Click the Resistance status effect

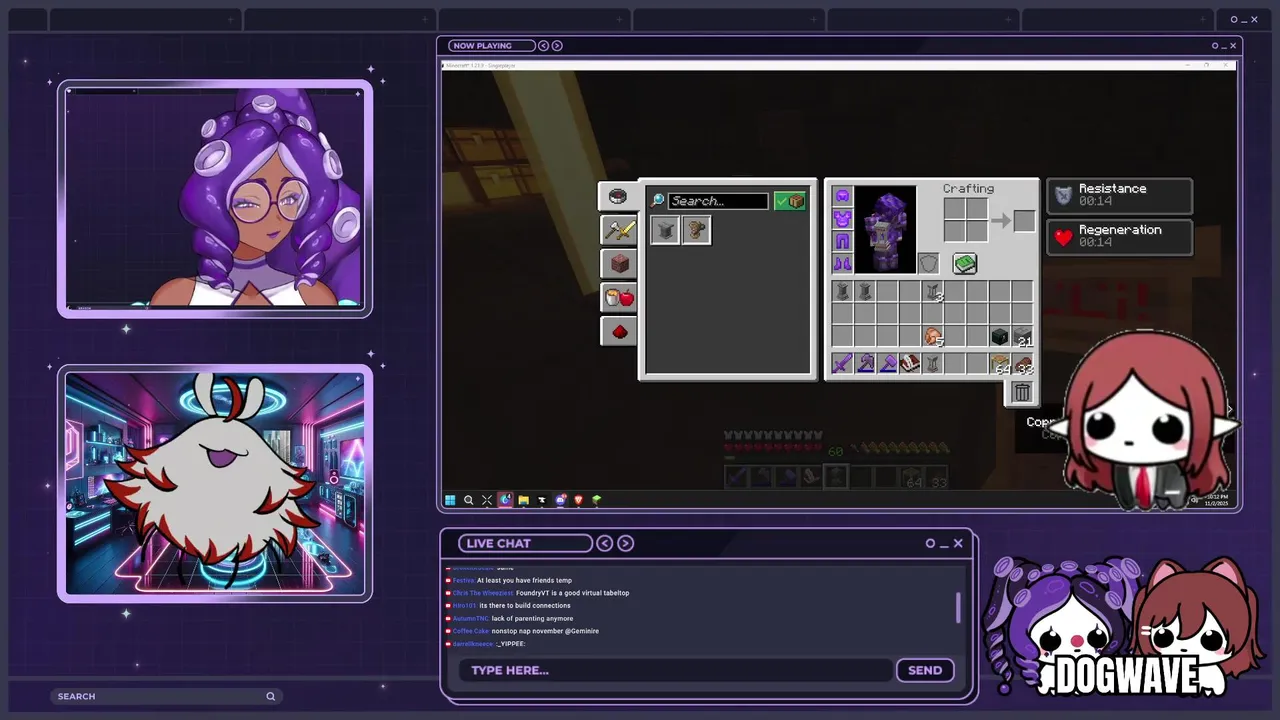point(1119,195)
